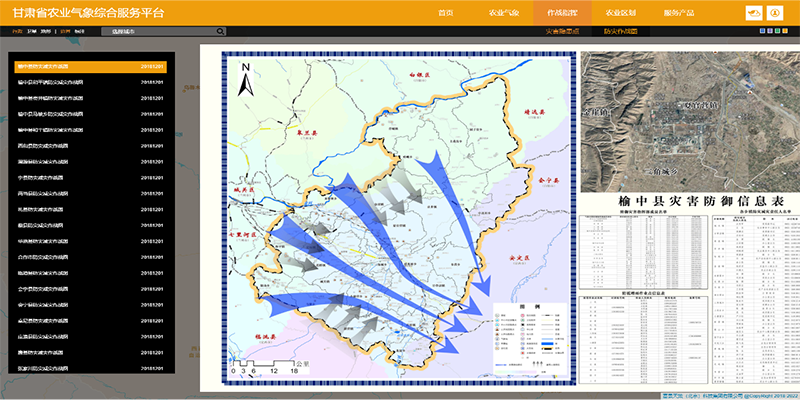This screenshot has height=400, width=800.
Task: Switch to the 灾害隐患点 sub-tab
Action: (562, 31)
